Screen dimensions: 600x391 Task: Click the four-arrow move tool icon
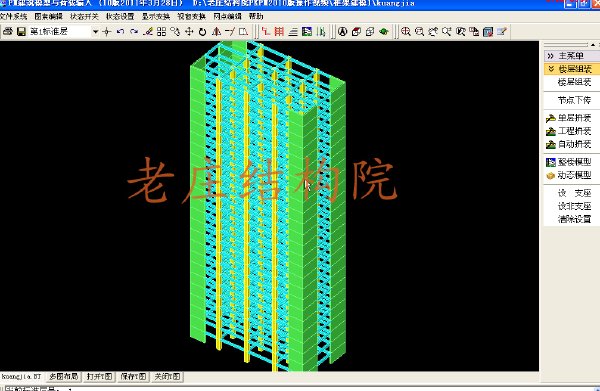click(189, 31)
